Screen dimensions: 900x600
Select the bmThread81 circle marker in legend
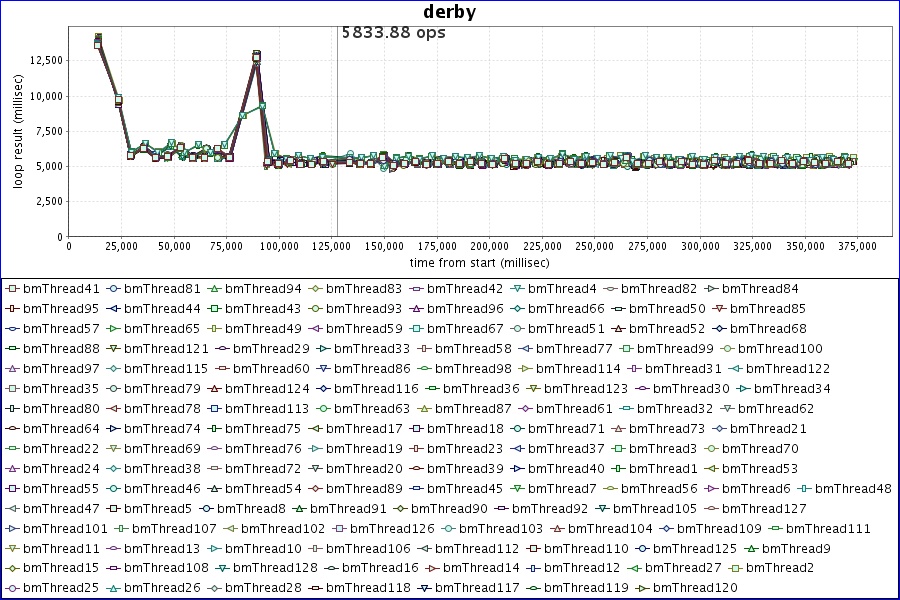[113, 289]
